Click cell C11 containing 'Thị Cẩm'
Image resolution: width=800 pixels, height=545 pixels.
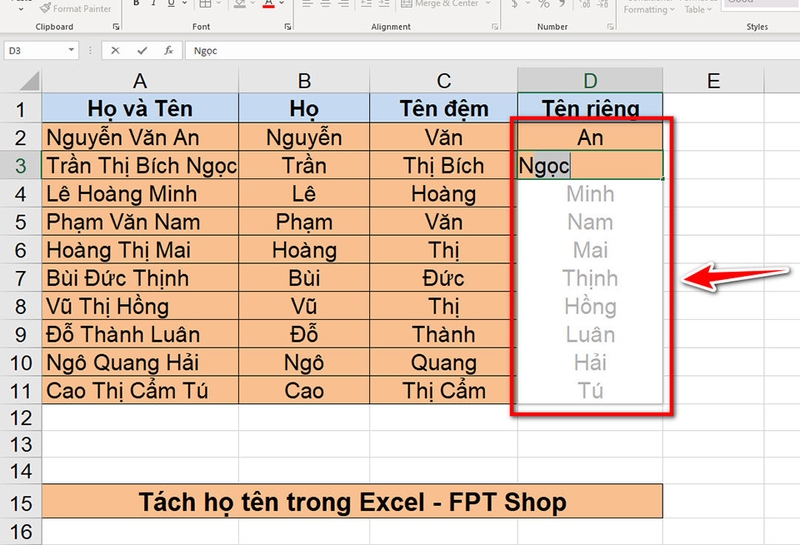443,390
